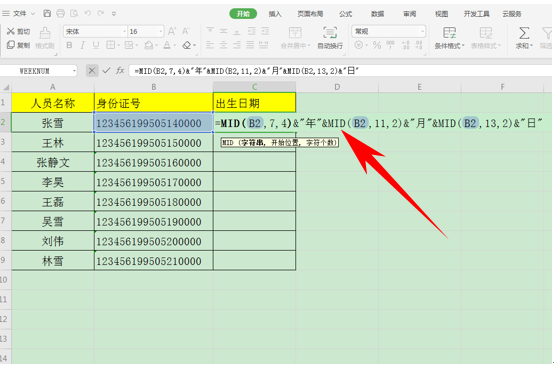Click the Copy (复制) button
This screenshot has width=554, height=366.
[x=18, y=45]
